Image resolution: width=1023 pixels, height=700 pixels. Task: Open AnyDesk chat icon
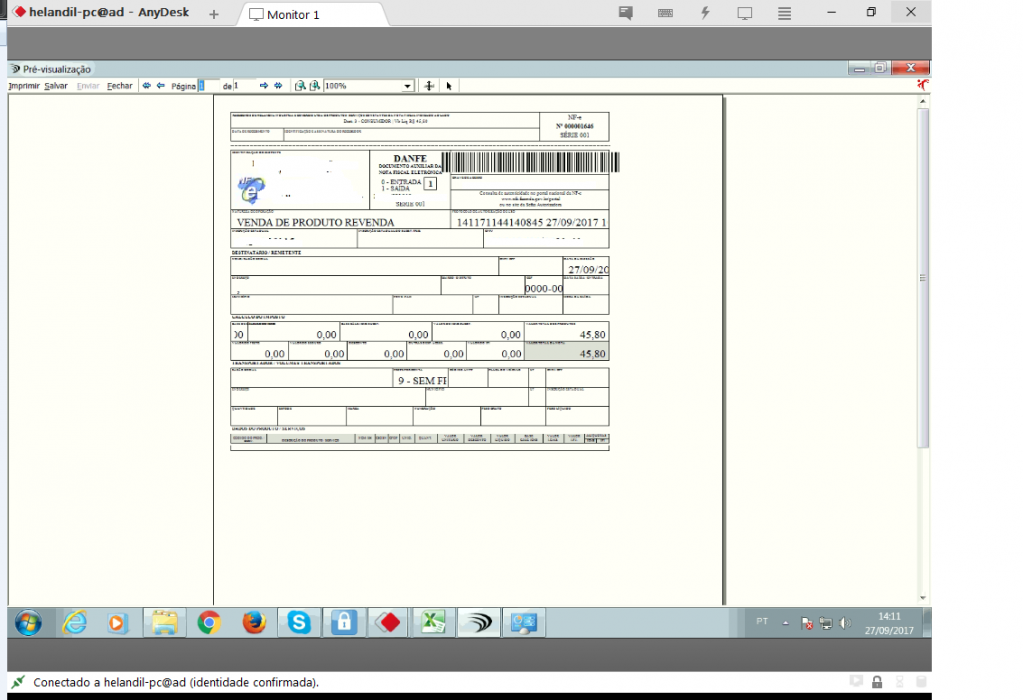point(626,13)
